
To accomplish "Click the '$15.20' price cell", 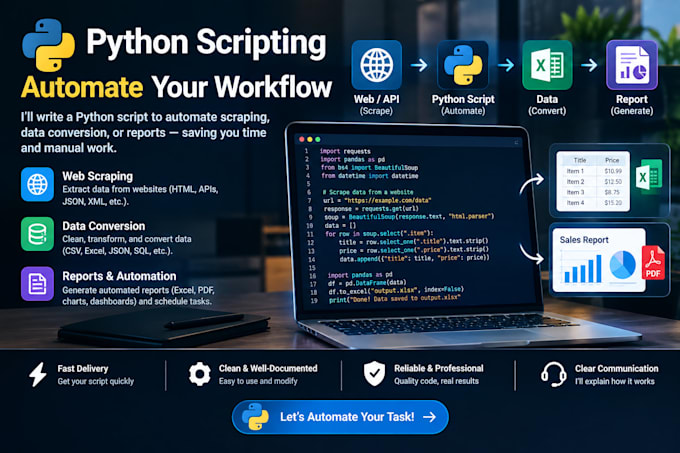I will click(x=613, y=203).
